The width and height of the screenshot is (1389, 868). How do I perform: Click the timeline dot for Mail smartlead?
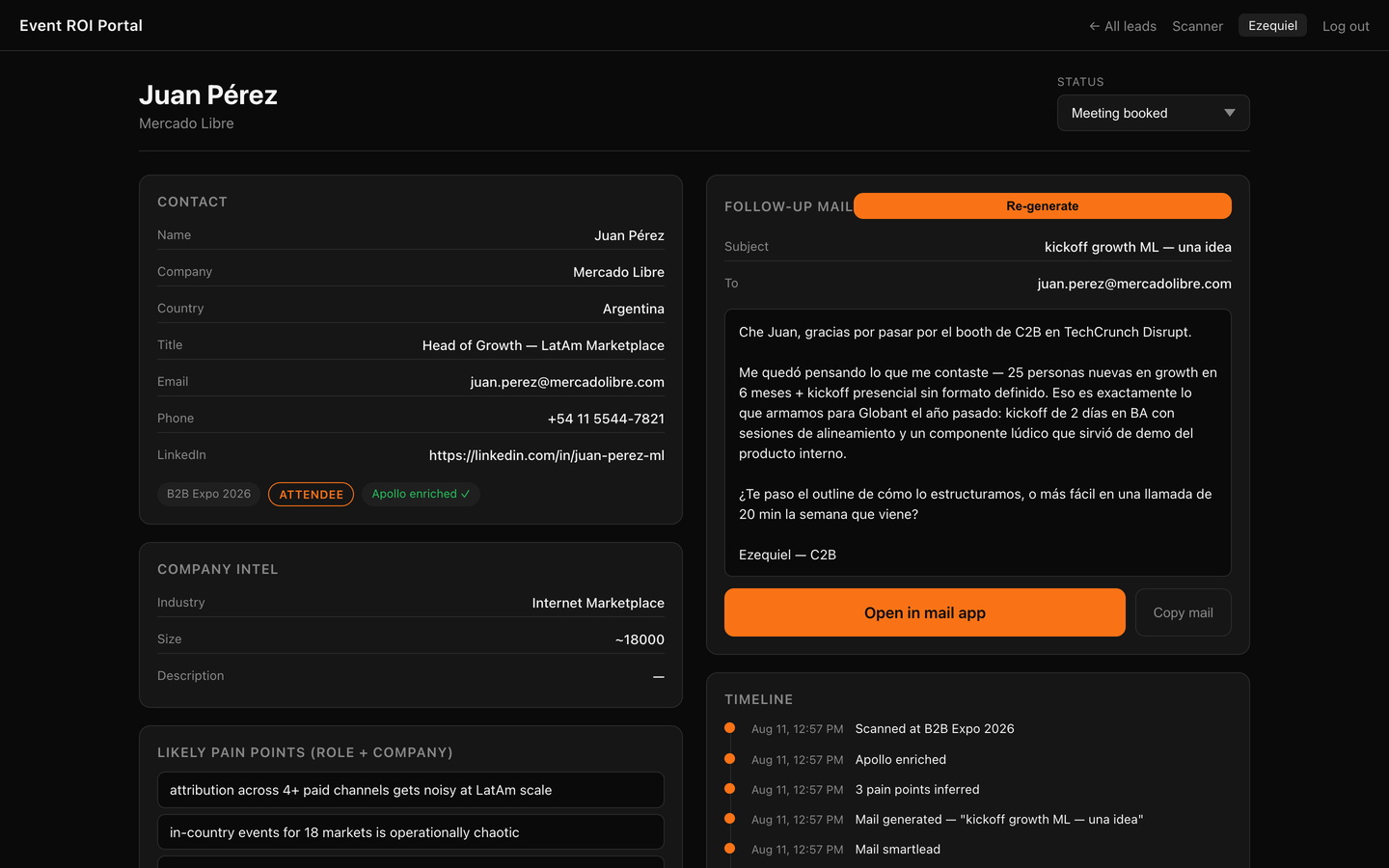tap(730, 849)
